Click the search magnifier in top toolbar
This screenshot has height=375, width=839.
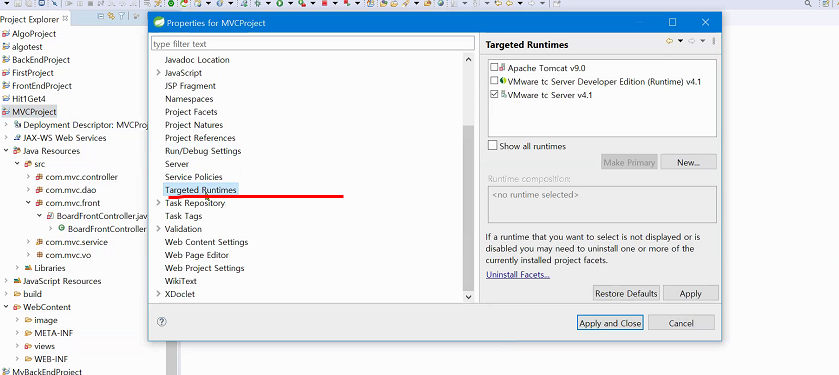[808, 3]
